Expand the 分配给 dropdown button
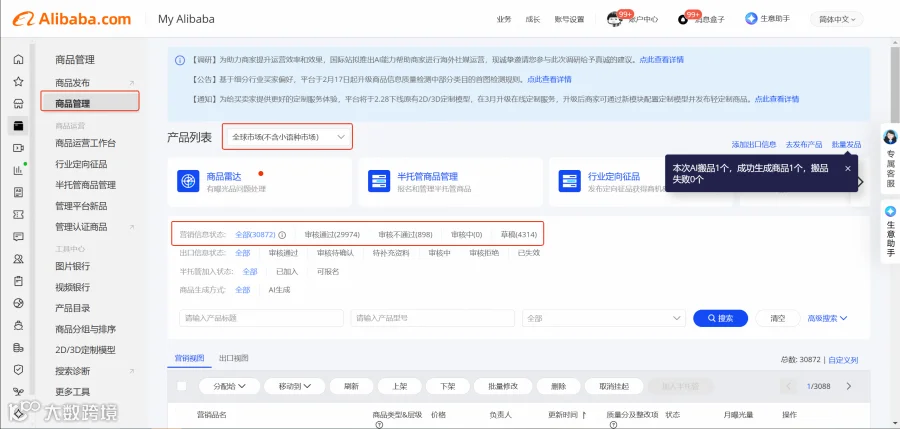Image resolution: width=900 pixels, height=429 pixels. [x=230, y=387]
